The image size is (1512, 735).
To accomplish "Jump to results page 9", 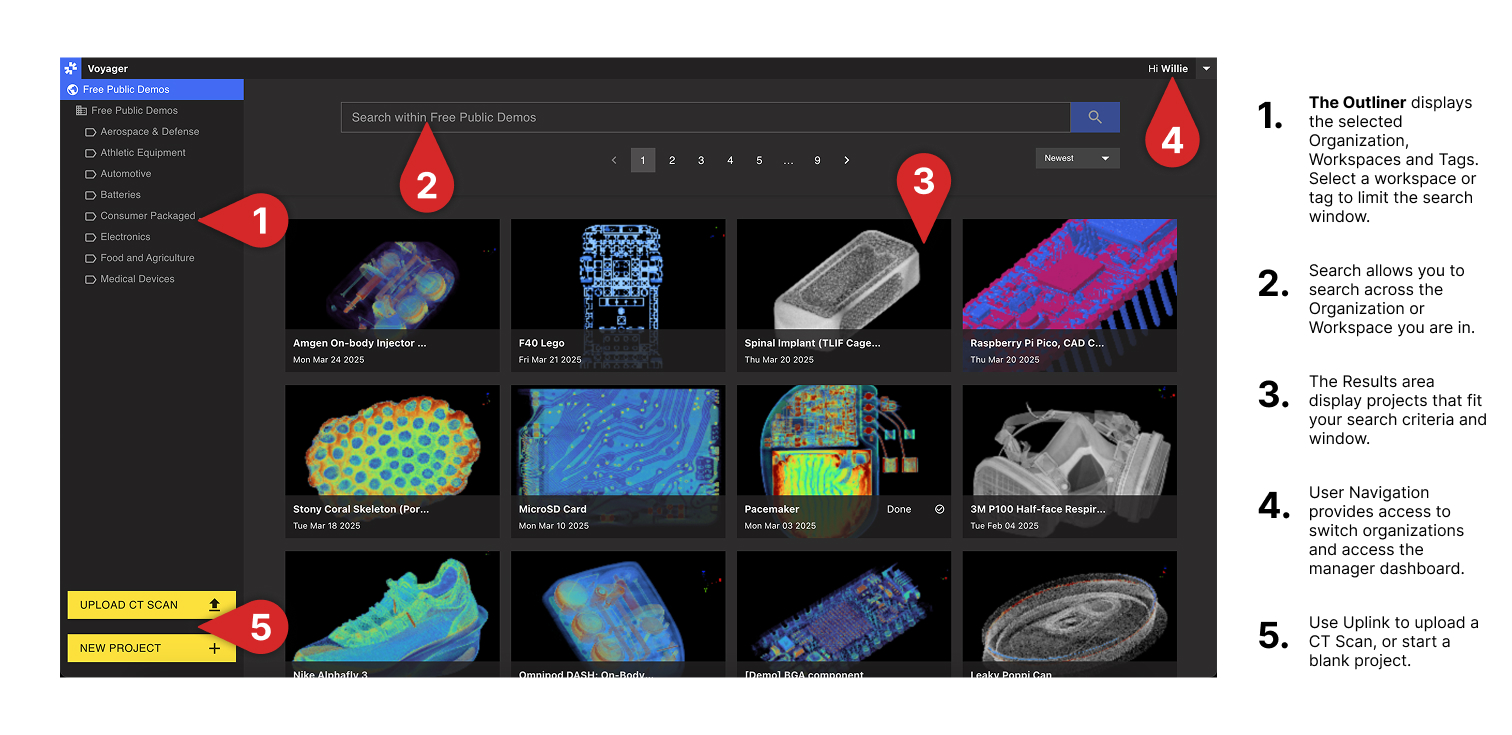I will [817, 160].
